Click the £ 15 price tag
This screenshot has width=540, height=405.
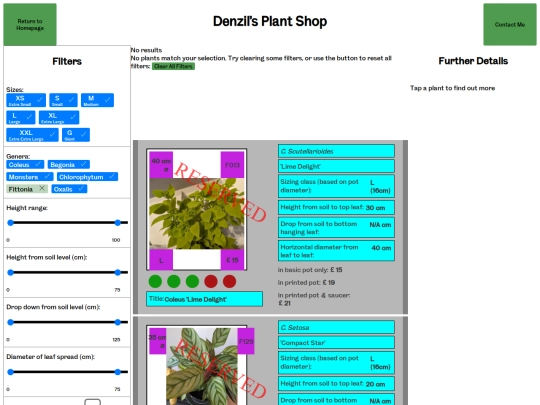[232, 260]
